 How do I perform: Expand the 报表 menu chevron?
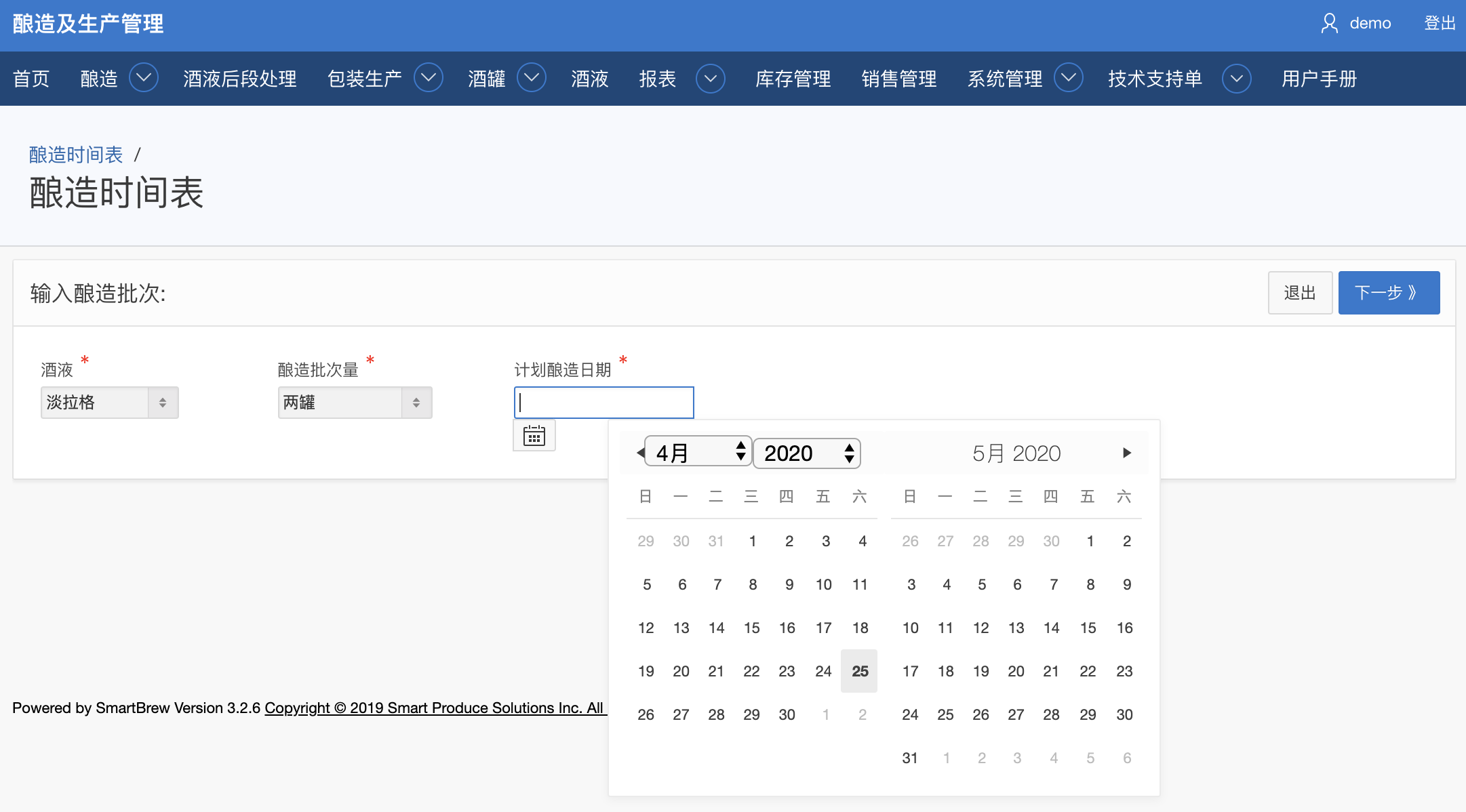pyautogui.click(x=710, y=79)
